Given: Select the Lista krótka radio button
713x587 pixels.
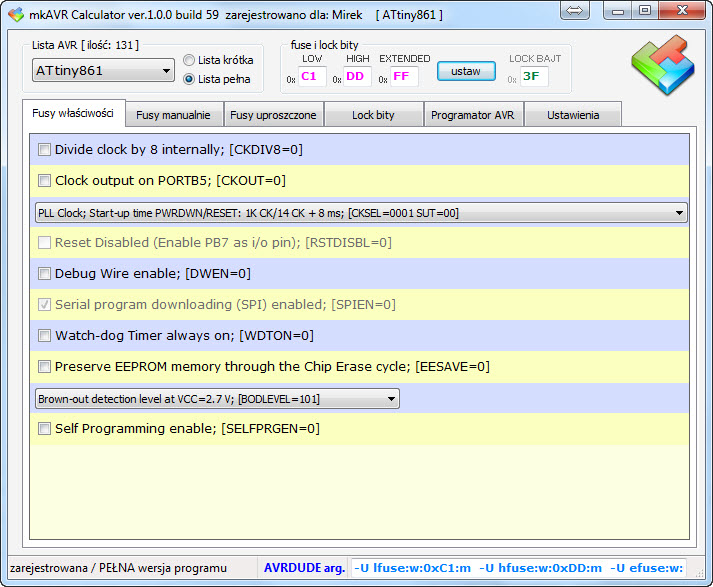Looking at the screenshot, I should [x=189, y=60].
